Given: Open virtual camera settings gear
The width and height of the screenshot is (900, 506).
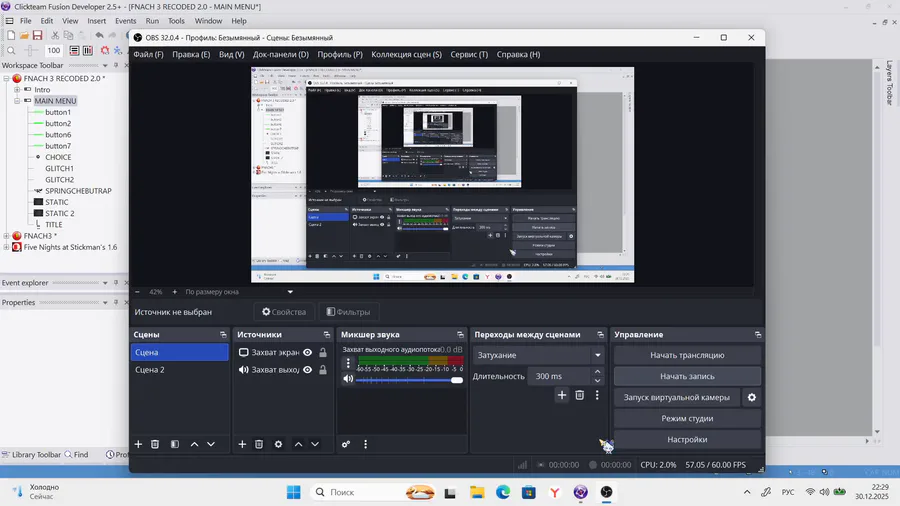Looking at the screenshot, I should [751, 397].
